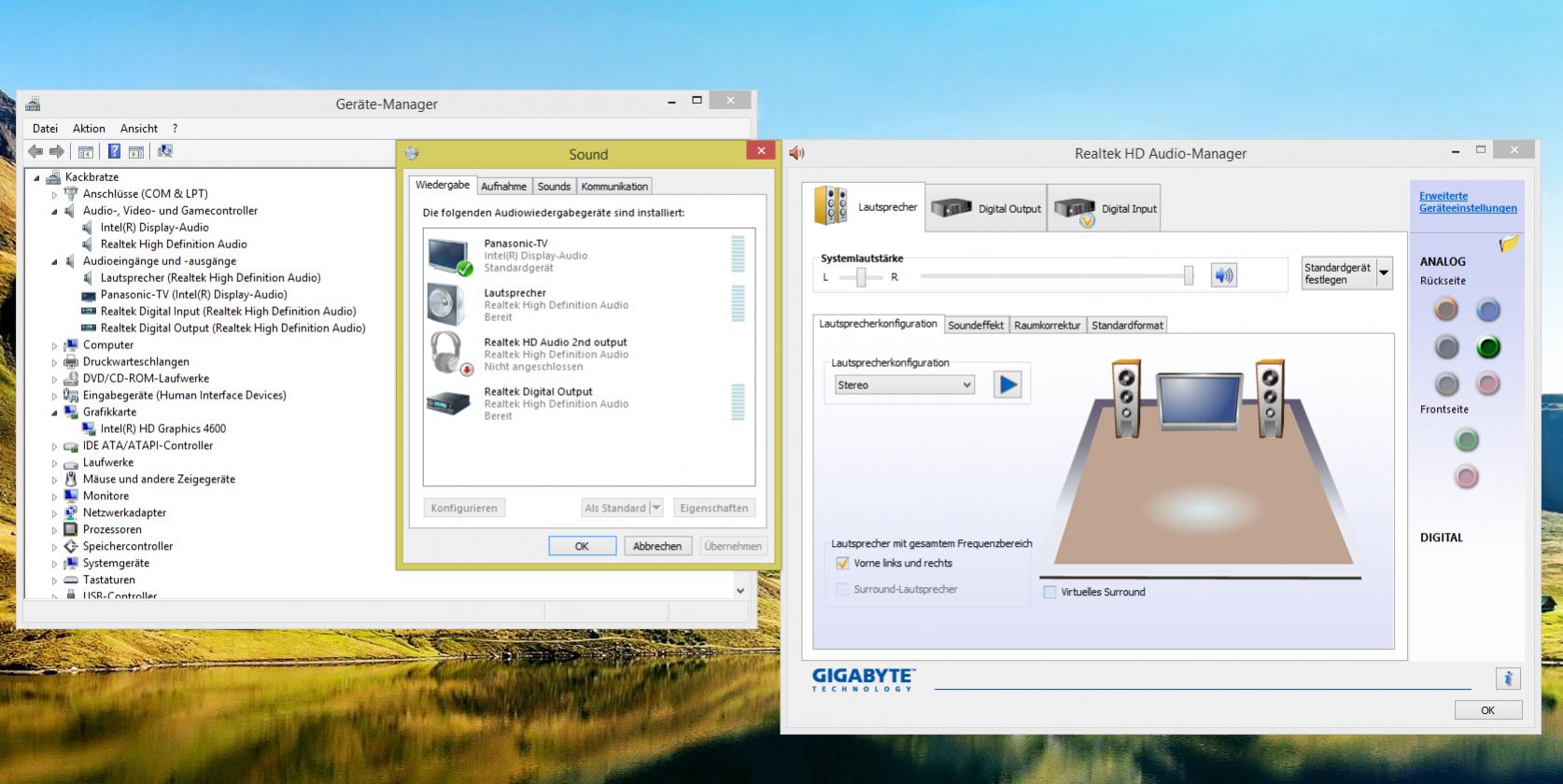Switch to the Digital Input tab
1563x784 pixels.
coord(1105,208)
